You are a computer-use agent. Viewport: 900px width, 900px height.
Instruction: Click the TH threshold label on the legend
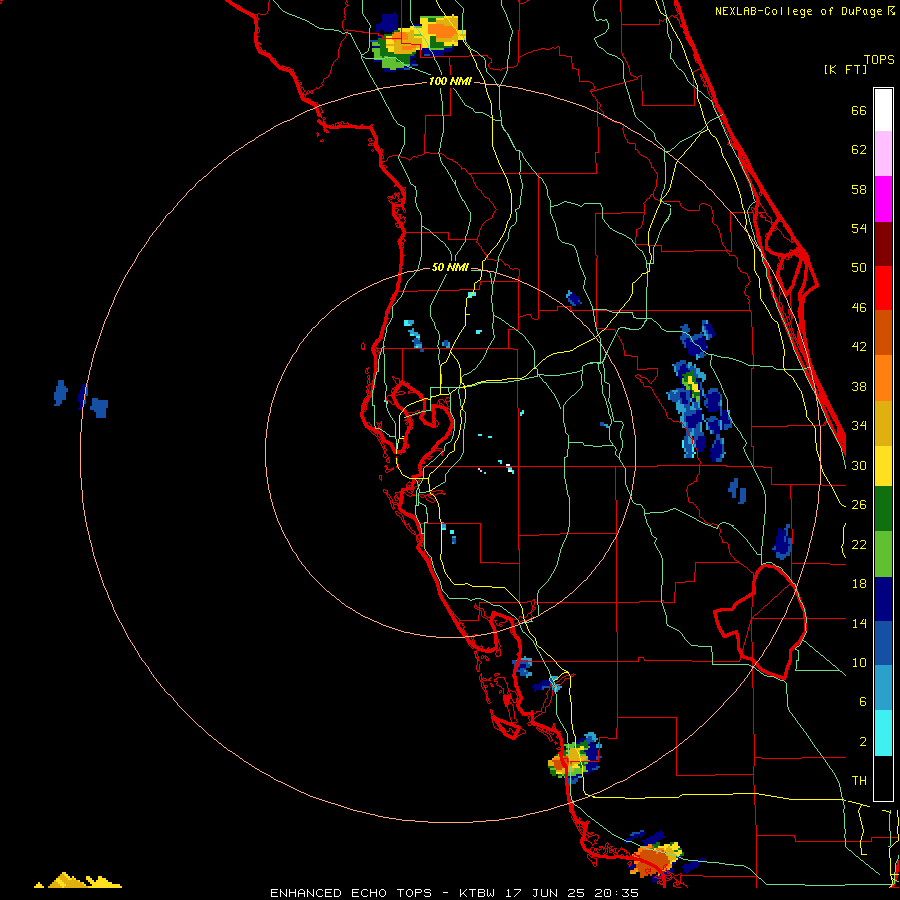click(859, 781)
